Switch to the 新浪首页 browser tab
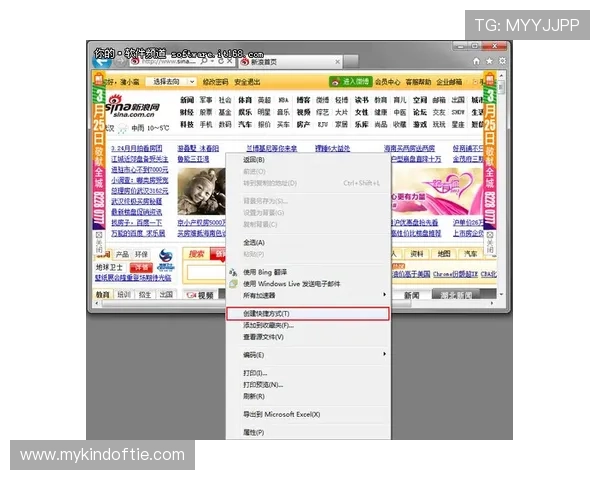The height and width of the screenshot is (480, 600). point(291,62)
